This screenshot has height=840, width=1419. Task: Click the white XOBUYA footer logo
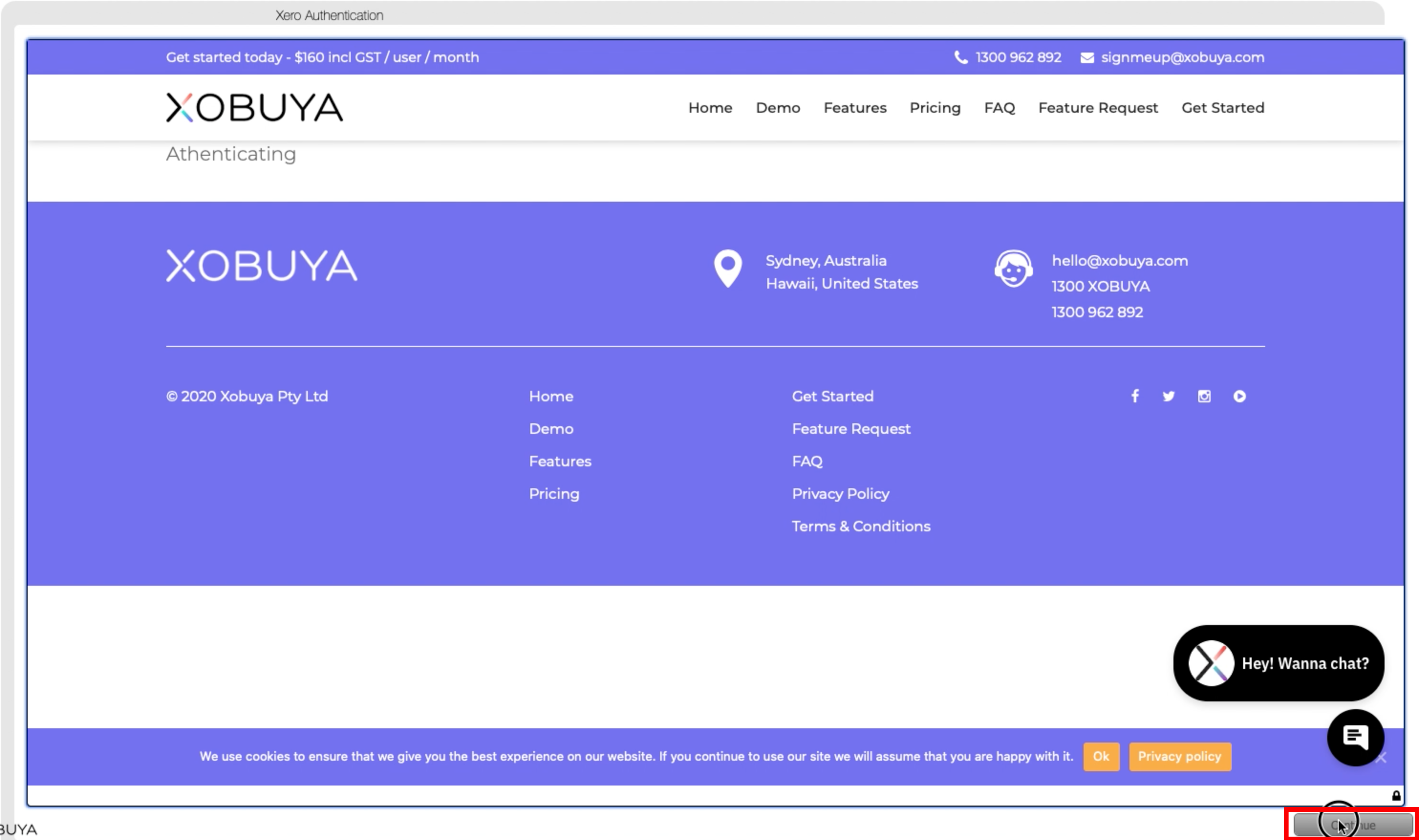(x=261, y=266)
